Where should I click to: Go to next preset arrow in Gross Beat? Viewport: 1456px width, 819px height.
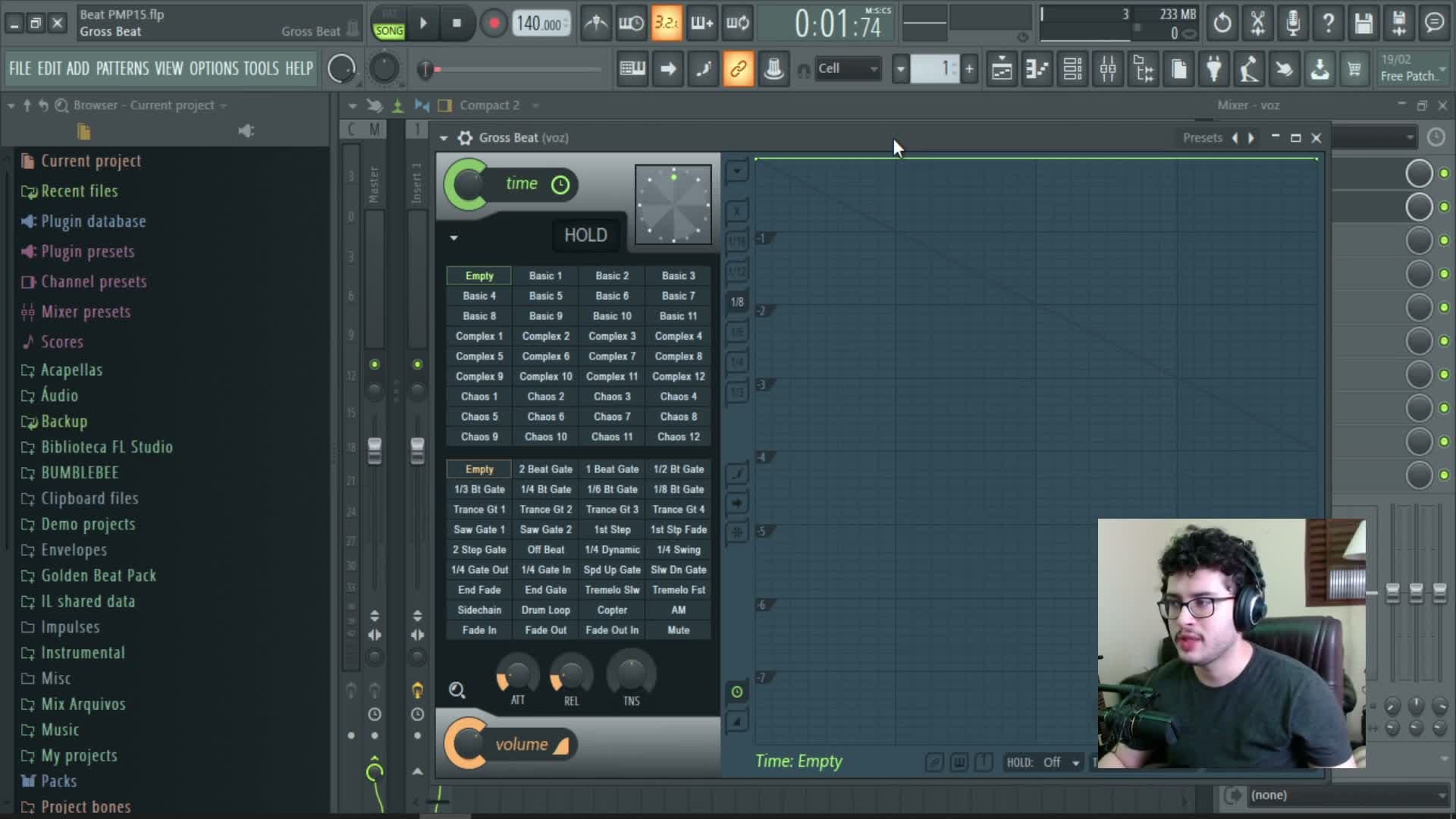pos(1251,138)
